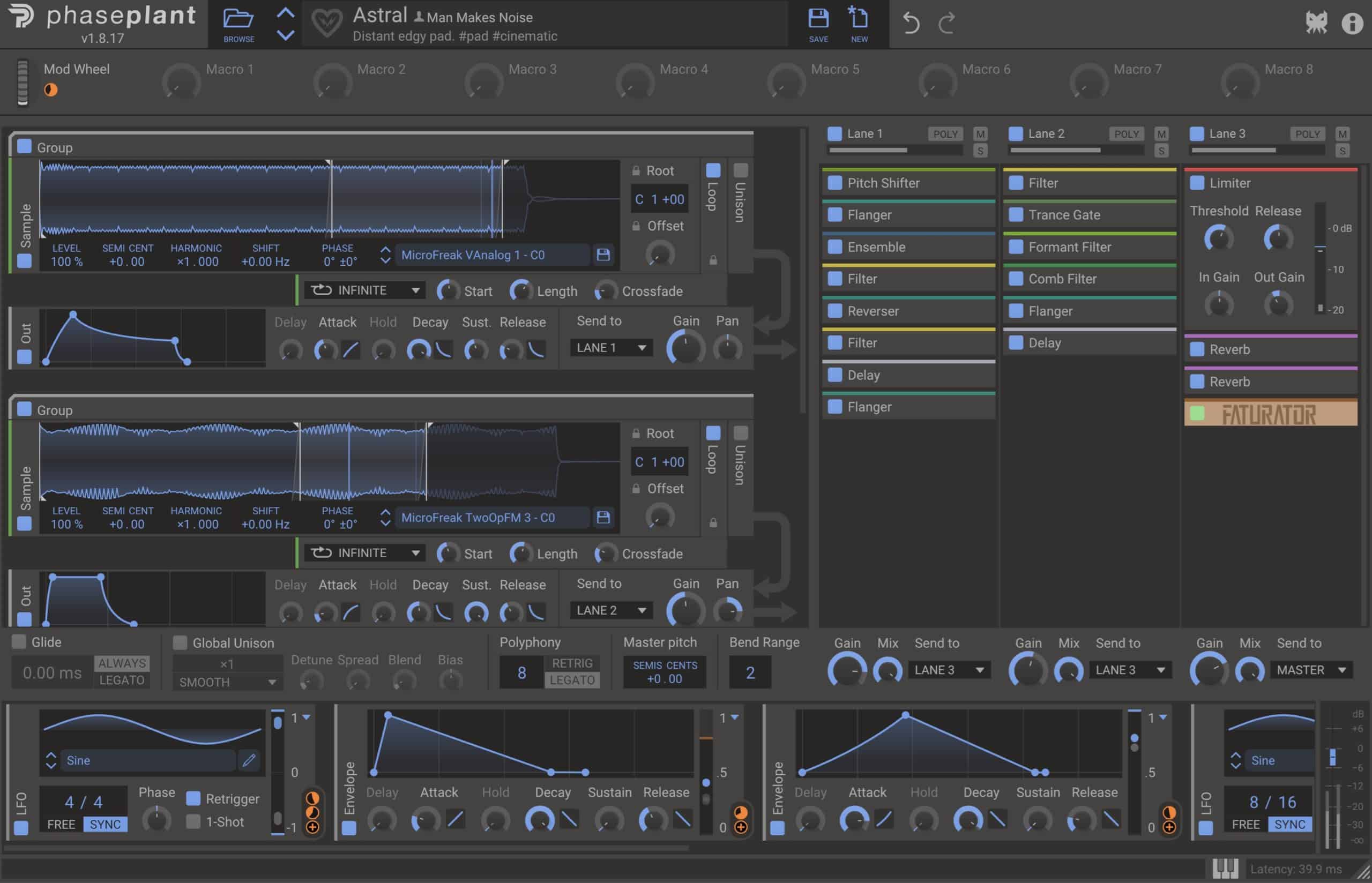Image resolution: width=1372 pixels, height=883 pixels.
Task: Click the Macro 1 knob
Action: pyautogui.click(x=181, y=83)
